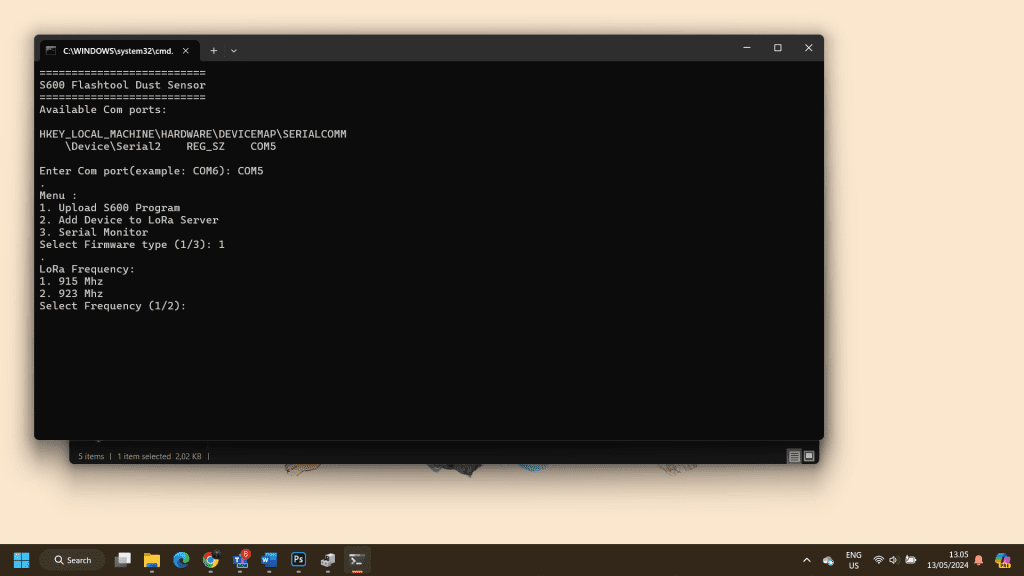Select the C:\WINDOWS\system32\cmd tab
Screen dimensions: 1024x576
(x=115, y=50)
